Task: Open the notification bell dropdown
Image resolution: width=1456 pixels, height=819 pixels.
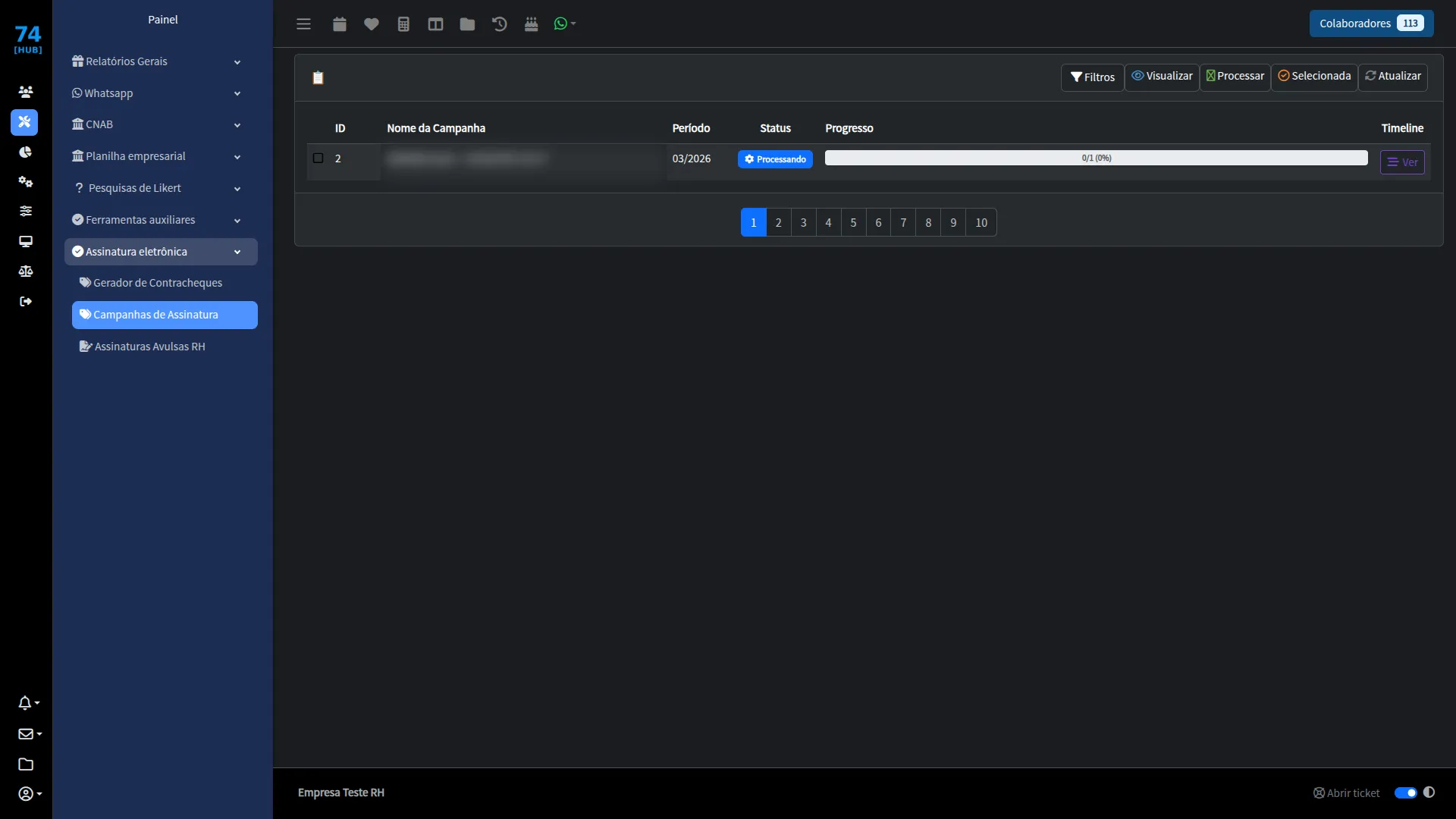Action: click(x=29, y=703)
